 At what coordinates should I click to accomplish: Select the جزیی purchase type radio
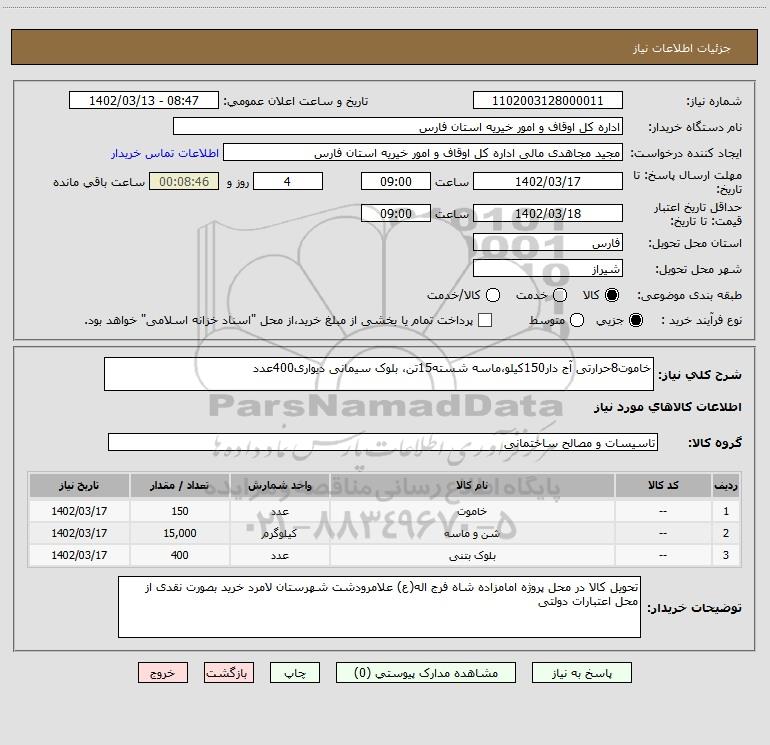[635, 320]
